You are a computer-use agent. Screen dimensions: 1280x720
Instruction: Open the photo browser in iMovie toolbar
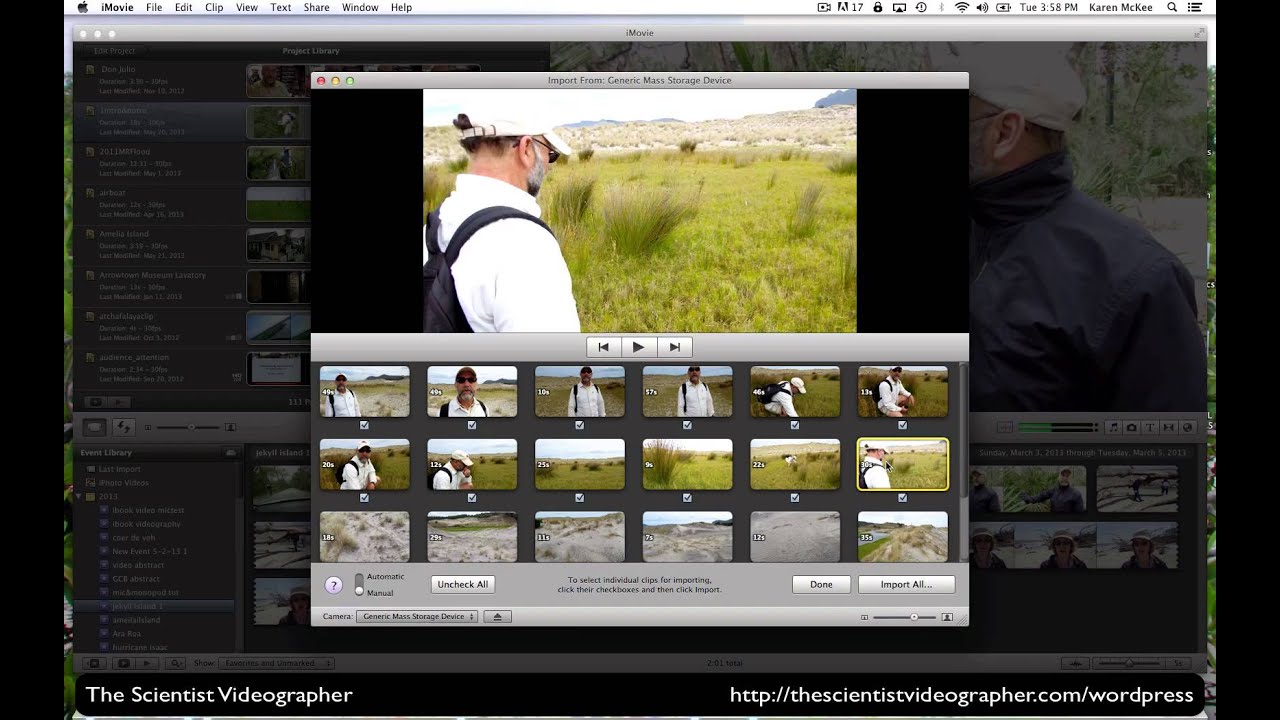(x=1131, y=427)
